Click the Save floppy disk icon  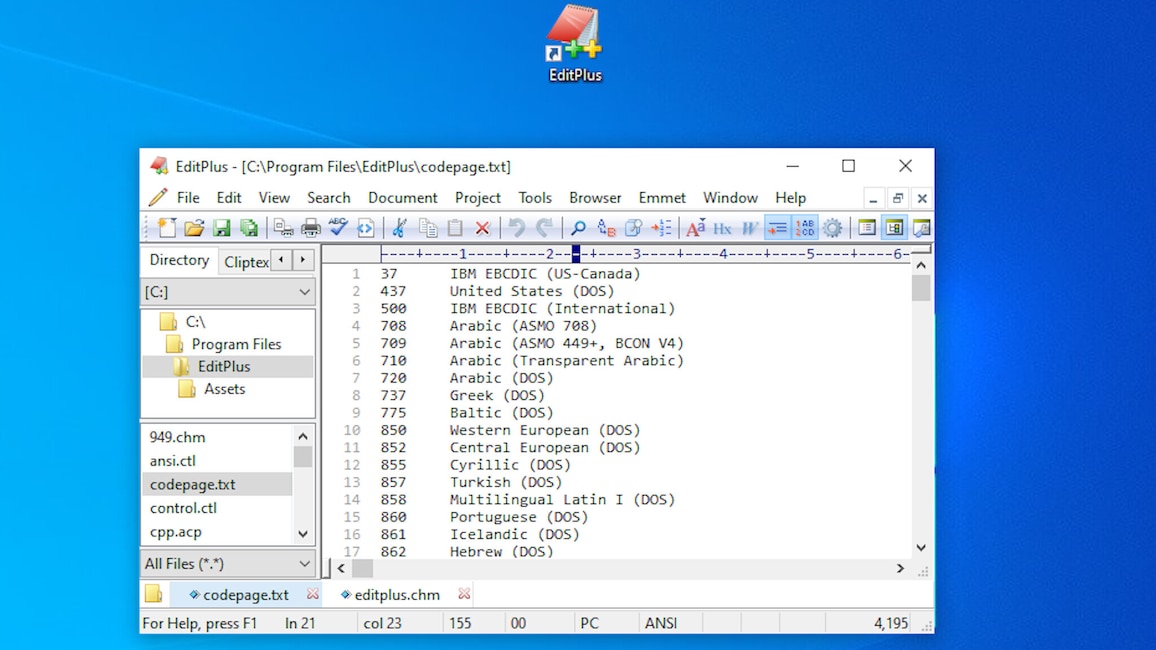(222, 228)
